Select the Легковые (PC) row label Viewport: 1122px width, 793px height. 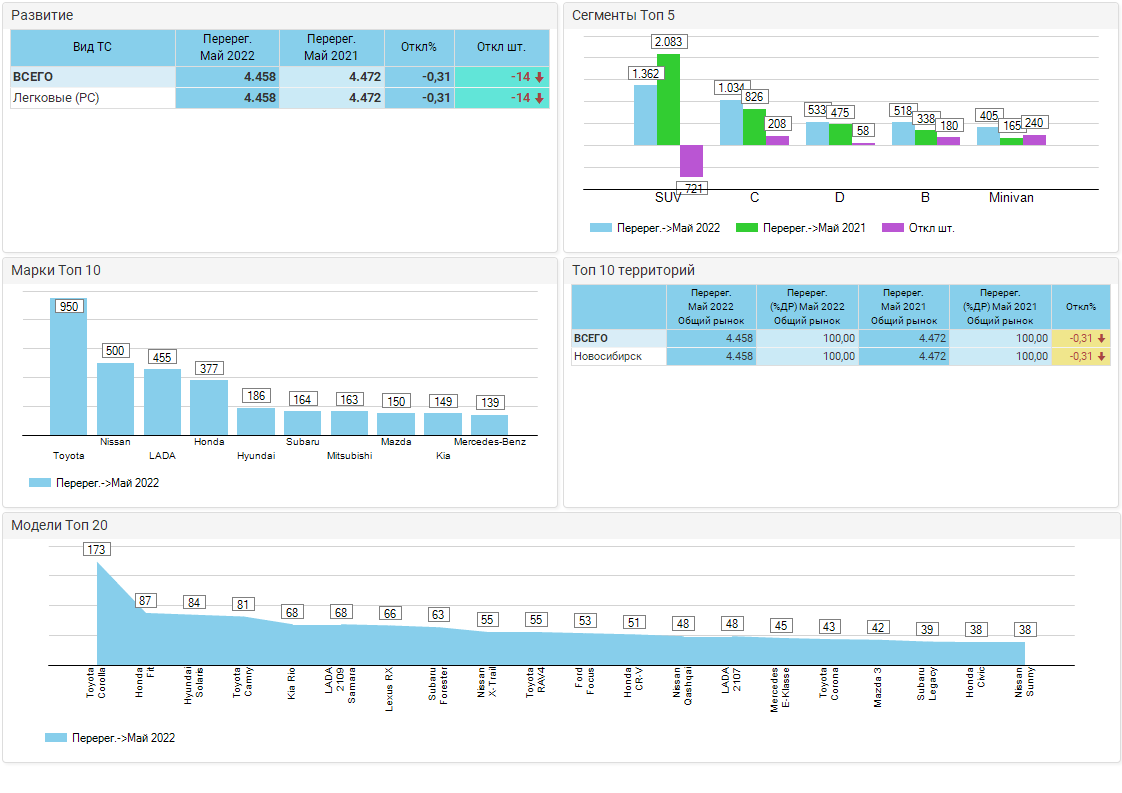pyautogui.click(x=56, y=98)
